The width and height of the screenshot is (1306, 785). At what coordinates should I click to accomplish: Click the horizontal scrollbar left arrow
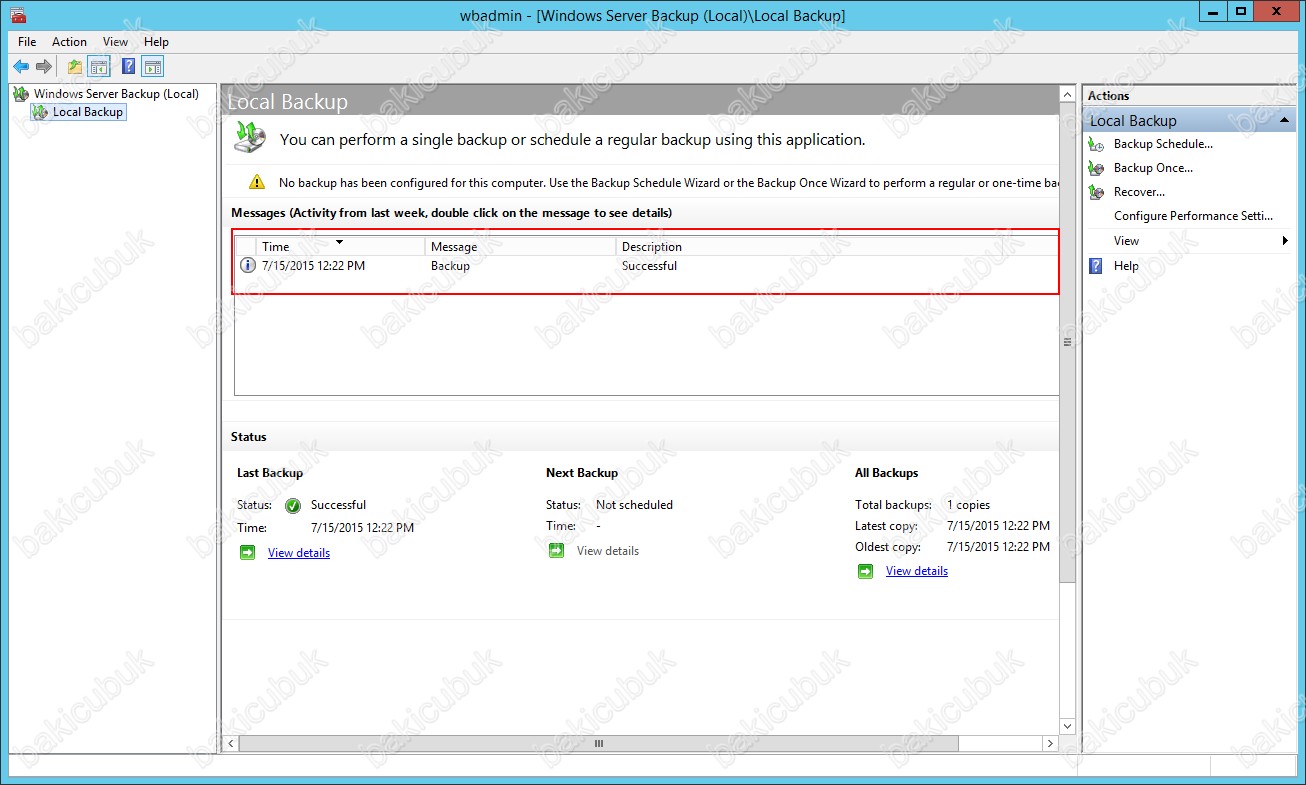coord(232,744)
